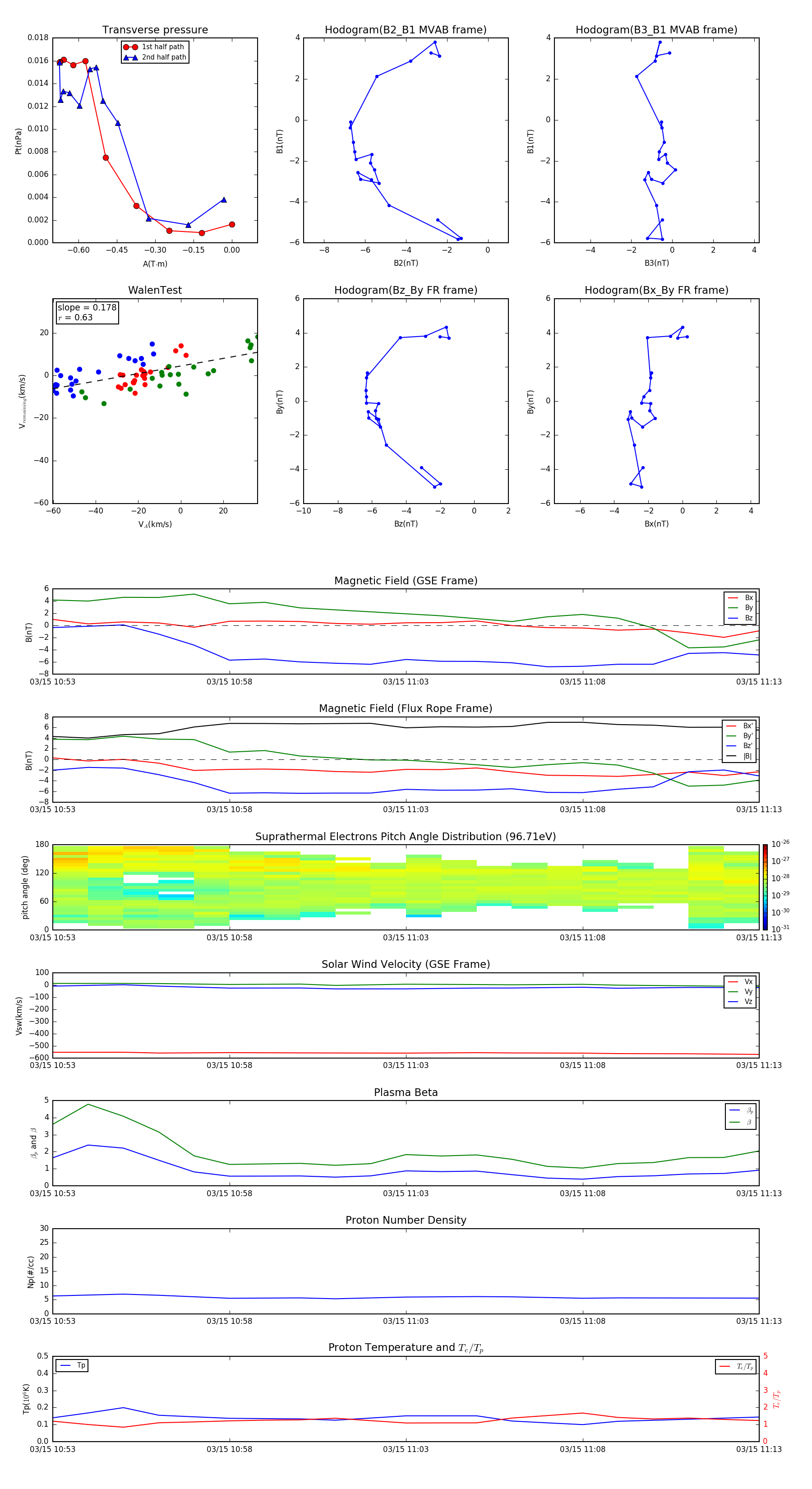Click 'Hodogram(Bx_By FR frame)' title

[x=656, y=290]
